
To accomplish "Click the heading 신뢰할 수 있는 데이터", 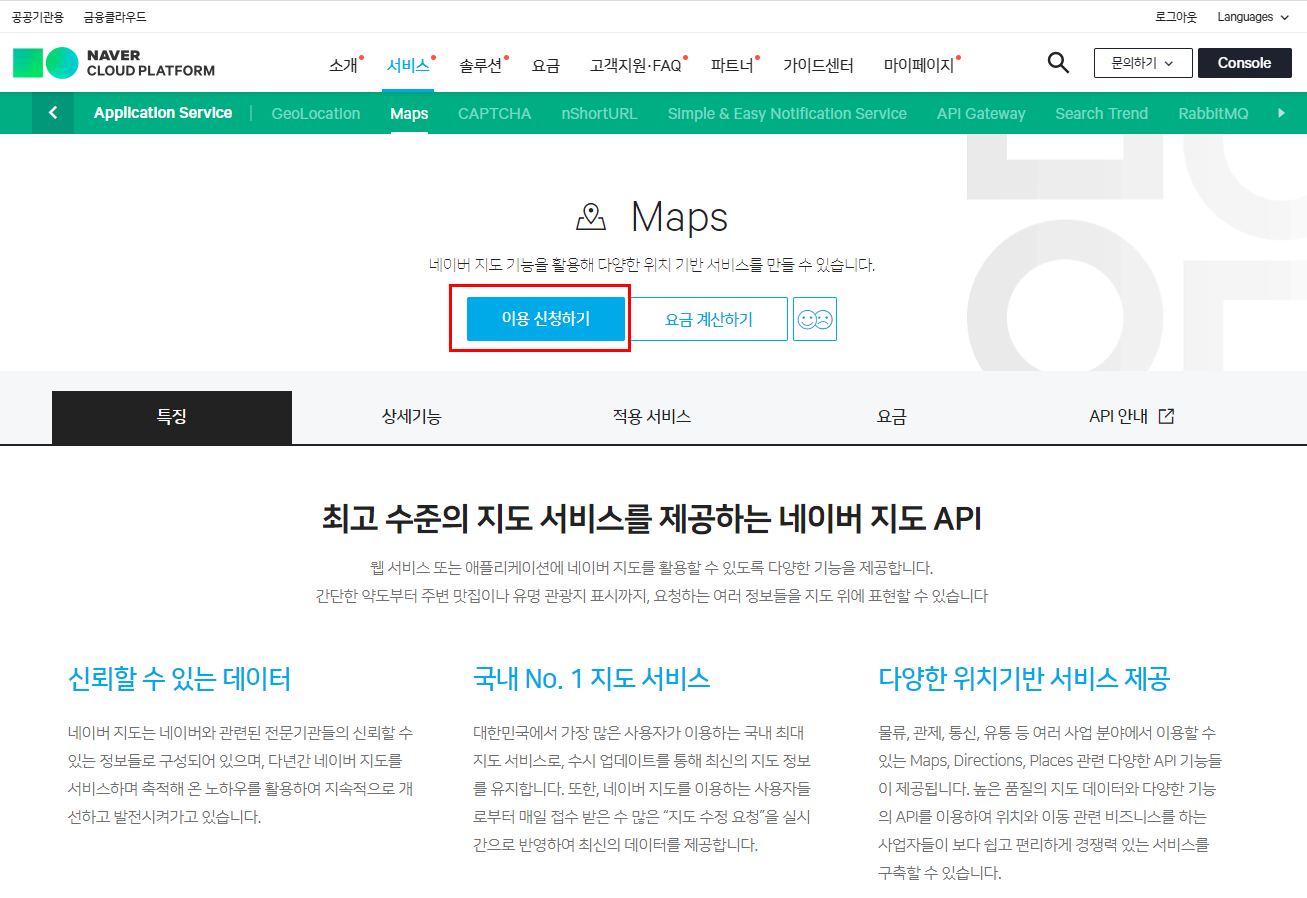I will 180,679.
